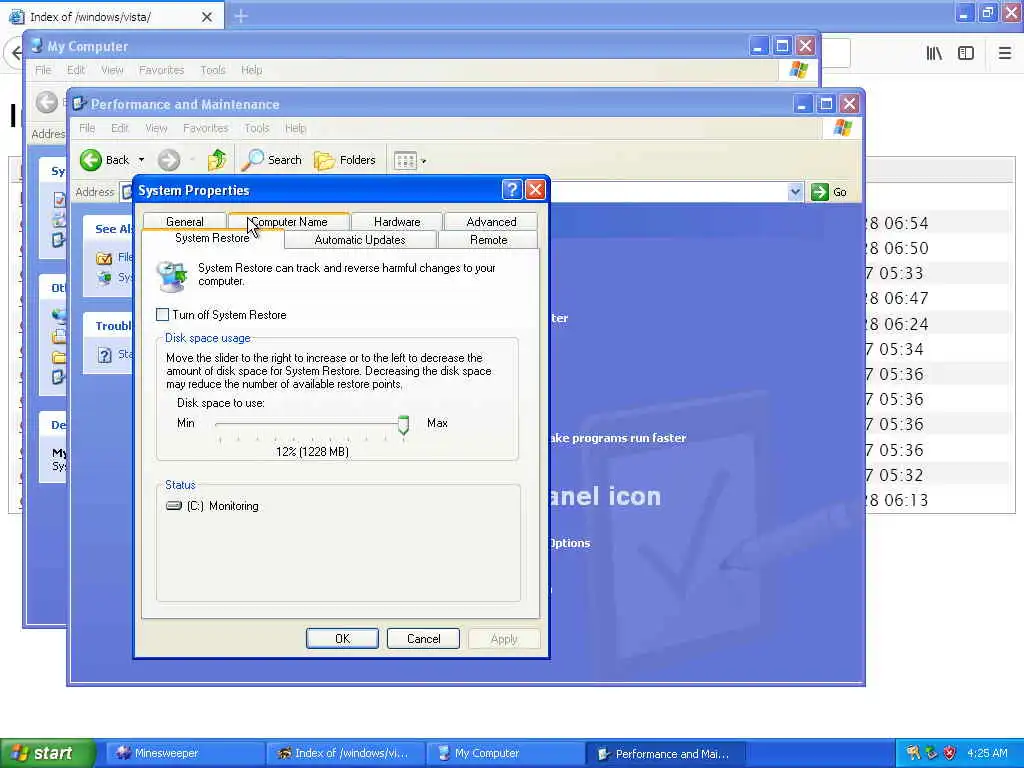Screen dimensions: 1024x768
Task: Click the red security shield tray icon
Action: click(950, 754)
